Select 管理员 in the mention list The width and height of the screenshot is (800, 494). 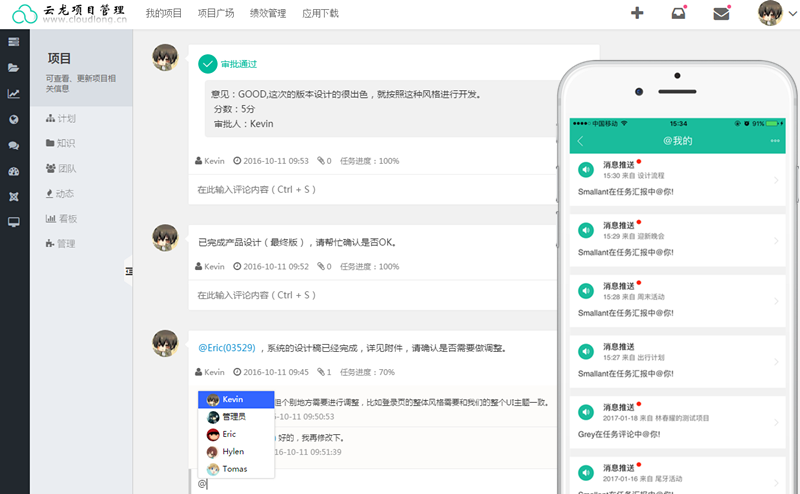click(236, 417)
